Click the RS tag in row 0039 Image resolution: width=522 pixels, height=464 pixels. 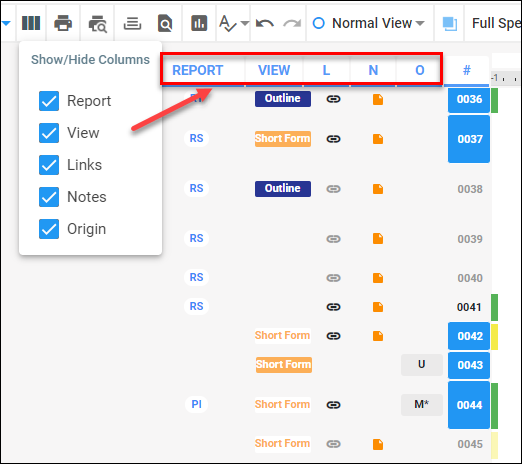(x=196, y=238)
